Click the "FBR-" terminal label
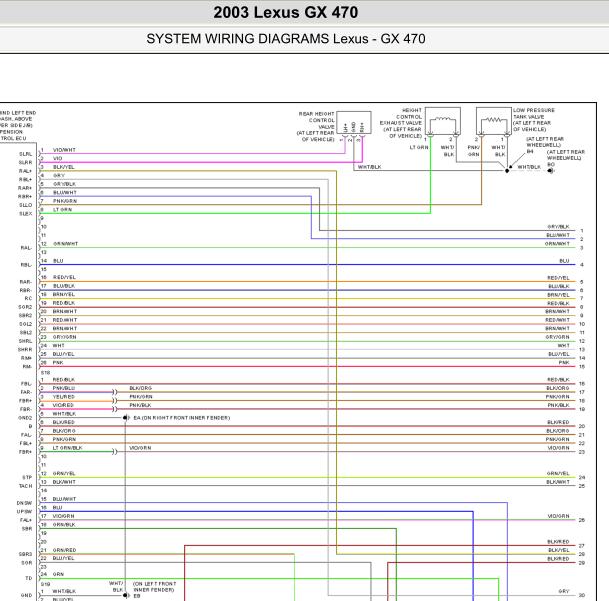The height and width of the screenshot is (601, 609). click(x=26, y=409)
